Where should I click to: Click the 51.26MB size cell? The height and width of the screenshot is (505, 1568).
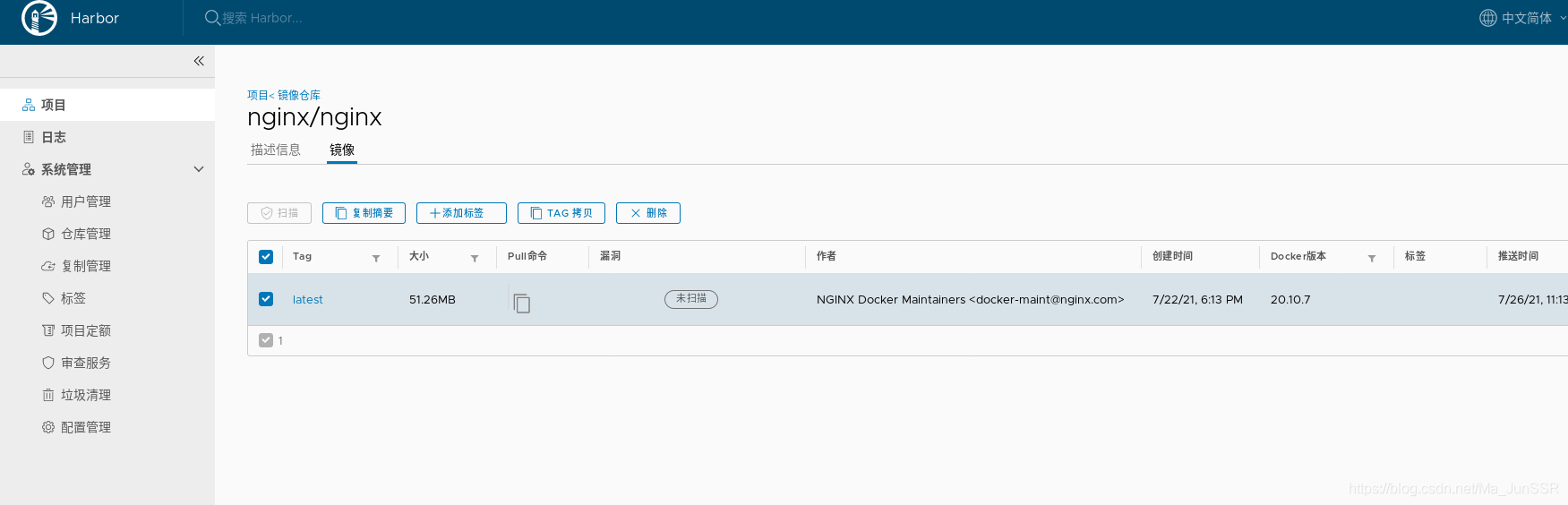(x=433, y=300)
